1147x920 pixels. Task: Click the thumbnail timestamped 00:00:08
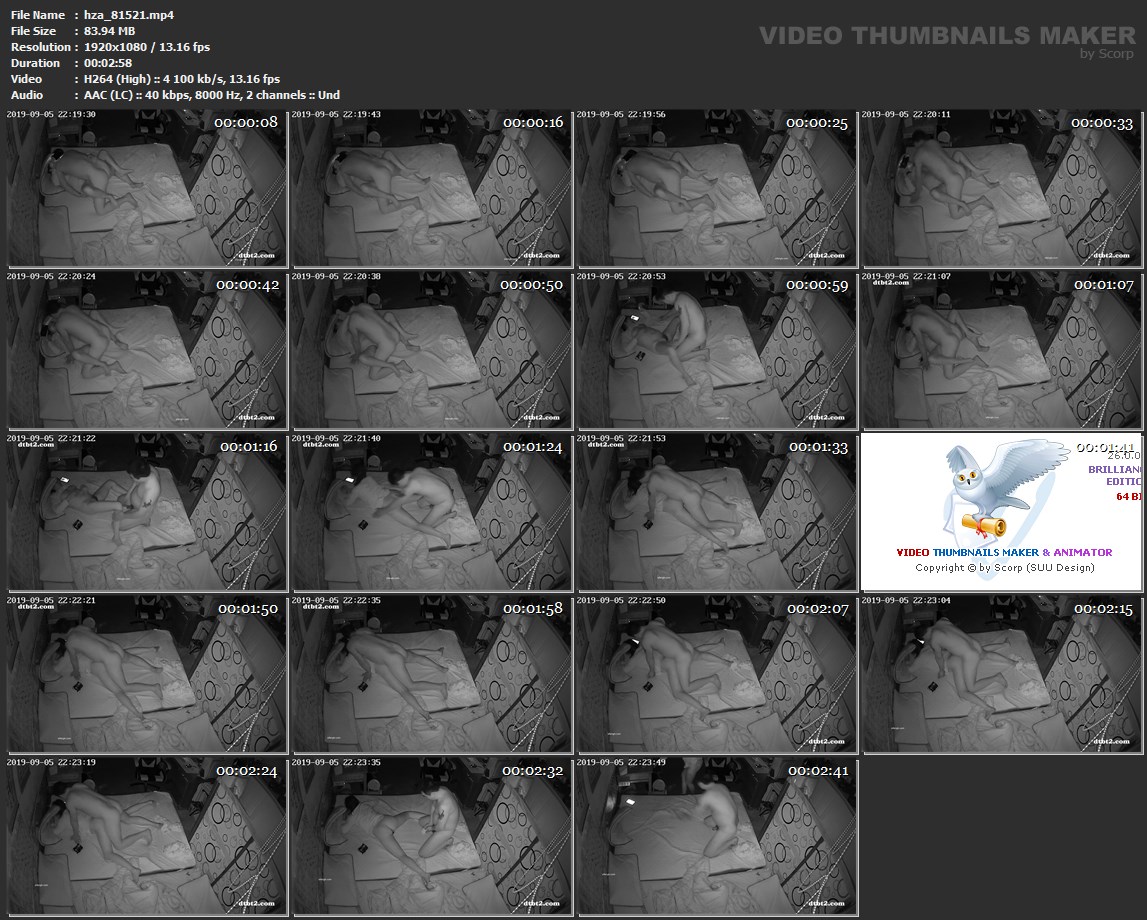(147, 188)
